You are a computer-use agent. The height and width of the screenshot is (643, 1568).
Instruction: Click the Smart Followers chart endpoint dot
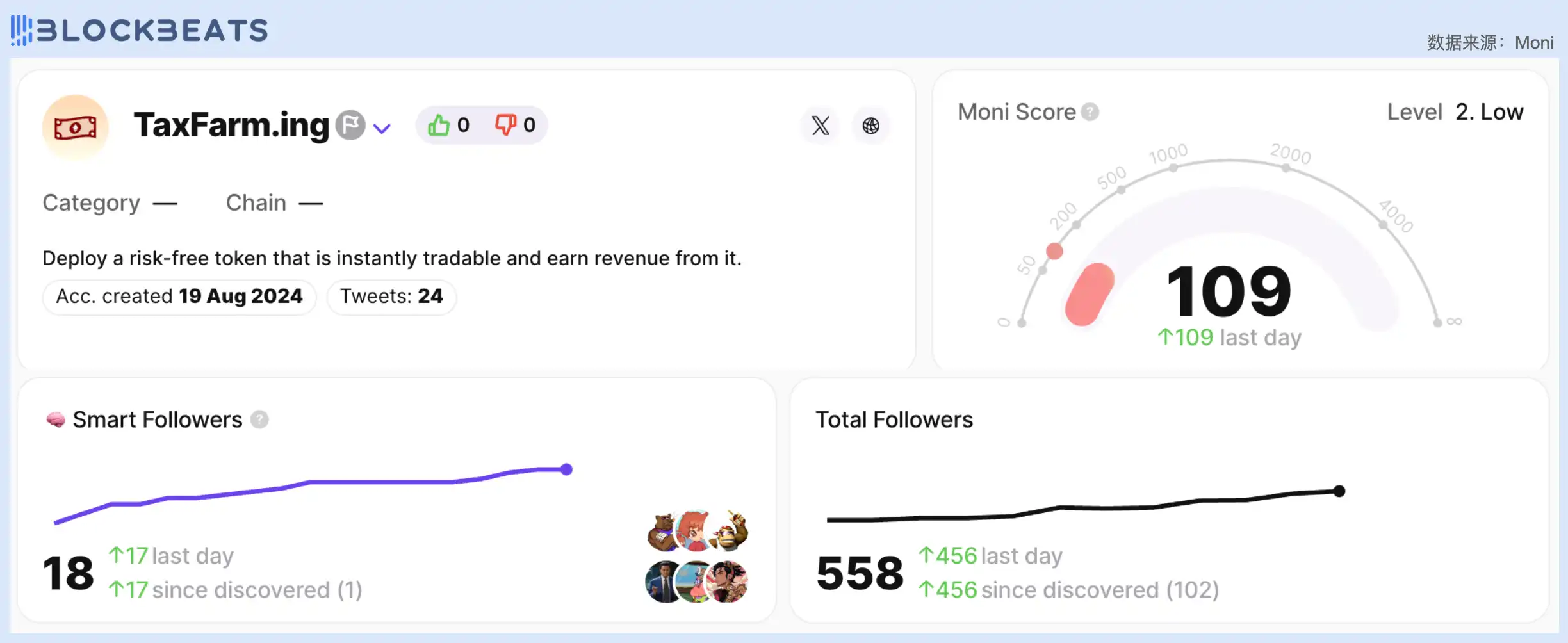pos(566,469)
